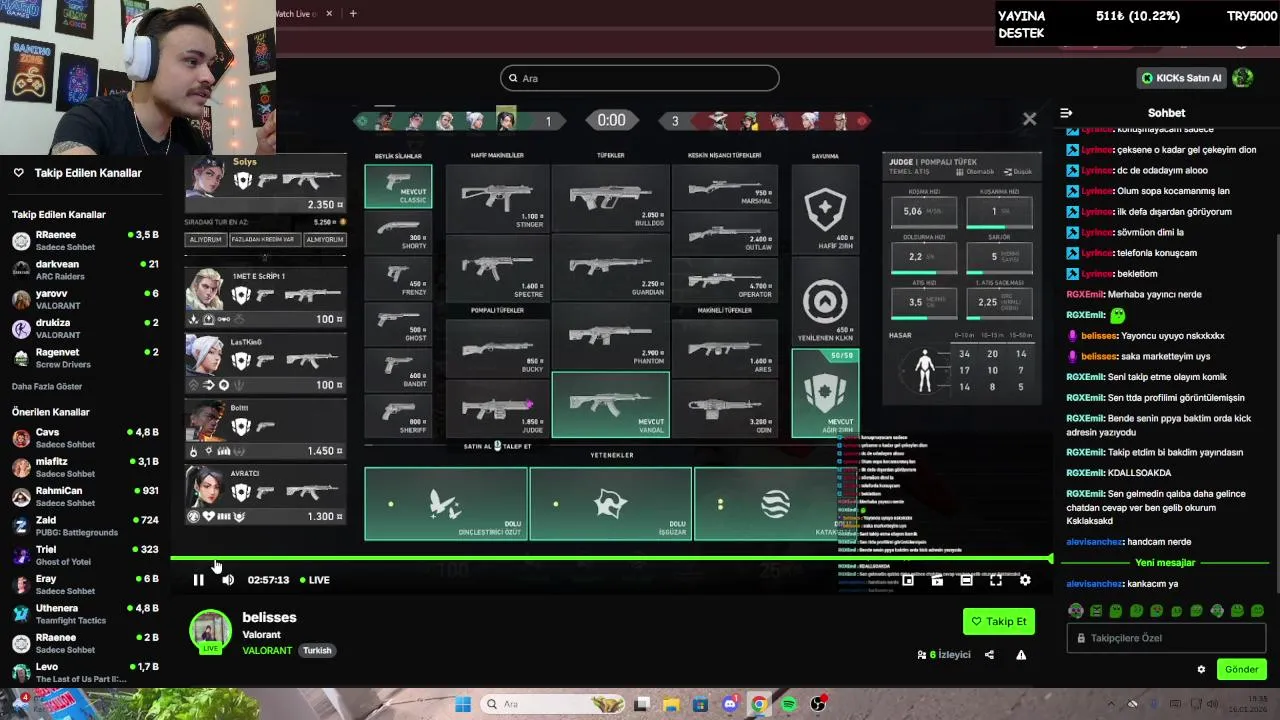The height and width of the screenshot is (720, 1280).
Task: Collapse the Sohbet chat panel
Action: (1066, 113)
